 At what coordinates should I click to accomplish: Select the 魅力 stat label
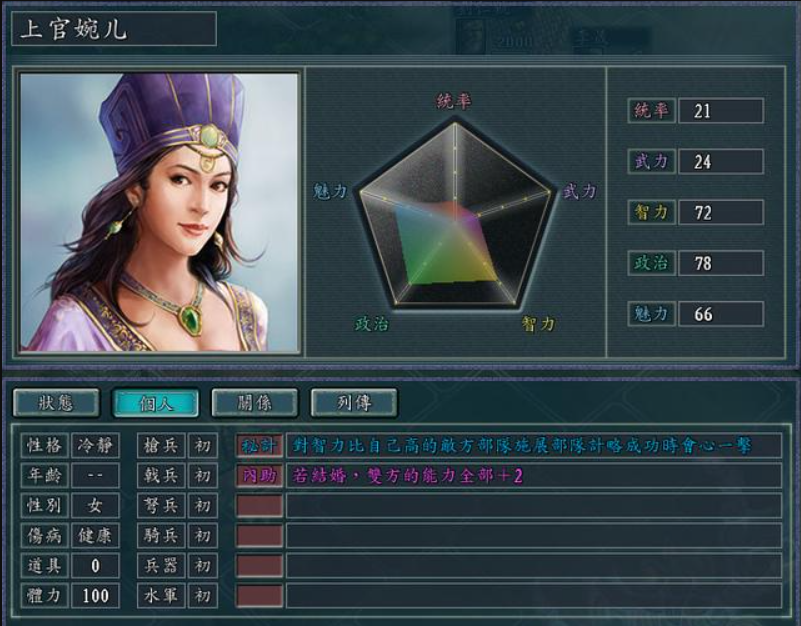tap(651, 314)
